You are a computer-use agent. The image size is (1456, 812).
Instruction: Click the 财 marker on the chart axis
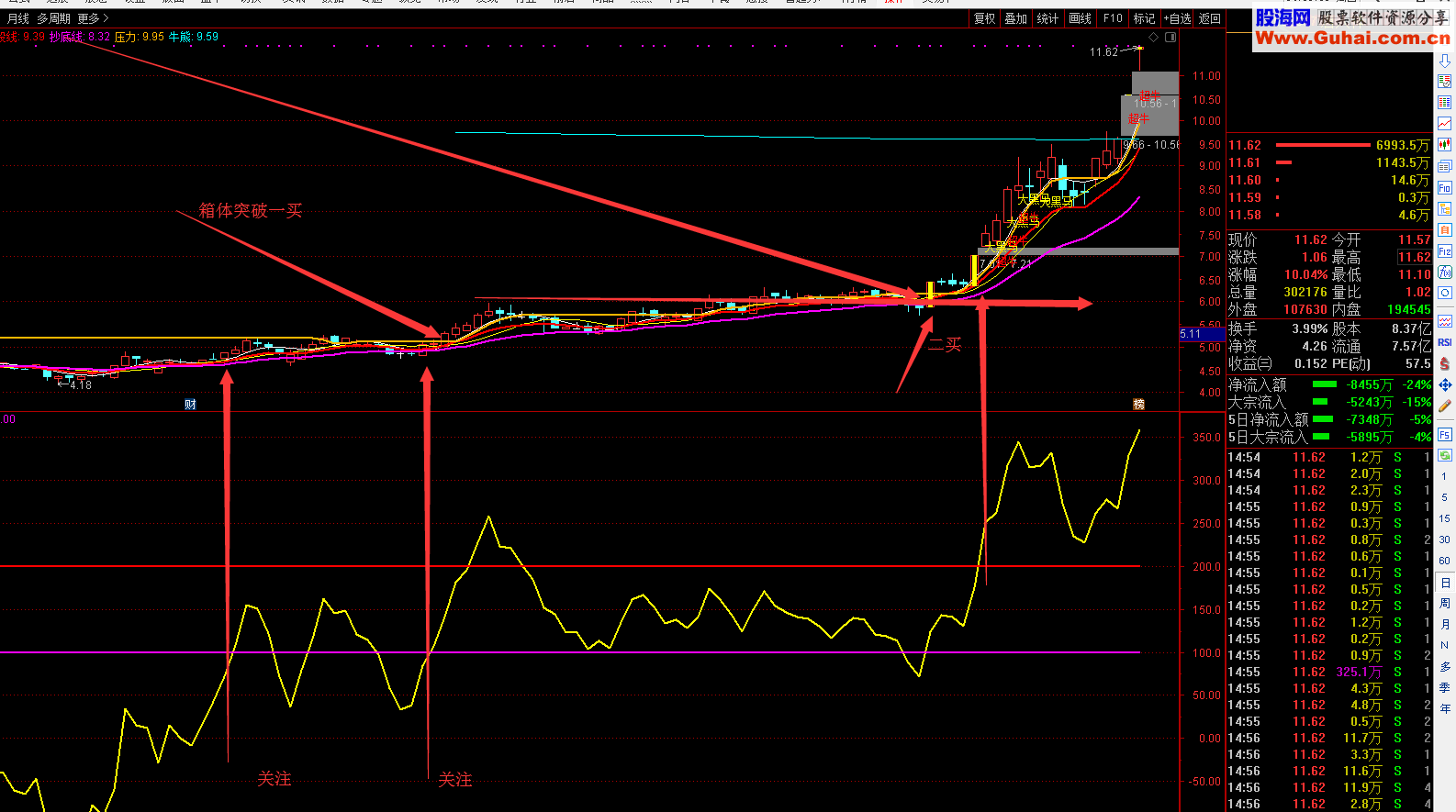pos(190,405)
